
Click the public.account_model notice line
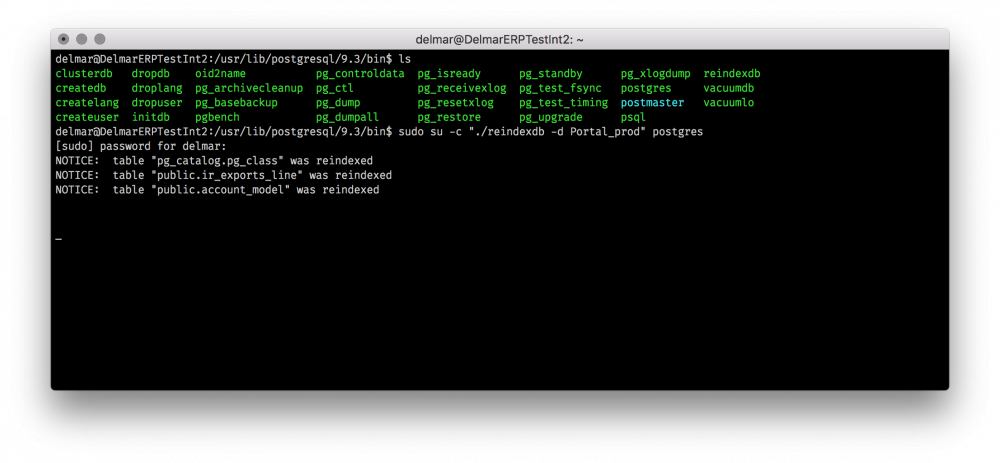[x=217, y=189]
